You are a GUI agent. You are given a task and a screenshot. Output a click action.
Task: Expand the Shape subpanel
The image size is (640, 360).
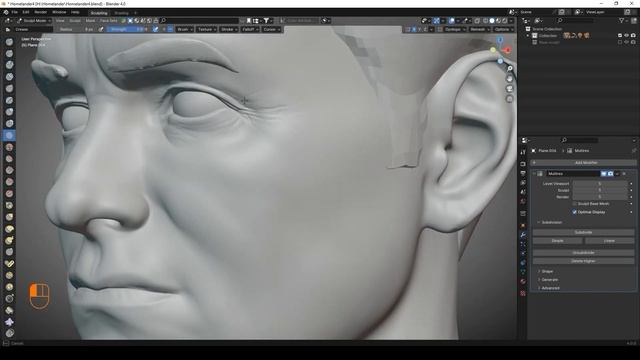click(x=547, y=271)
